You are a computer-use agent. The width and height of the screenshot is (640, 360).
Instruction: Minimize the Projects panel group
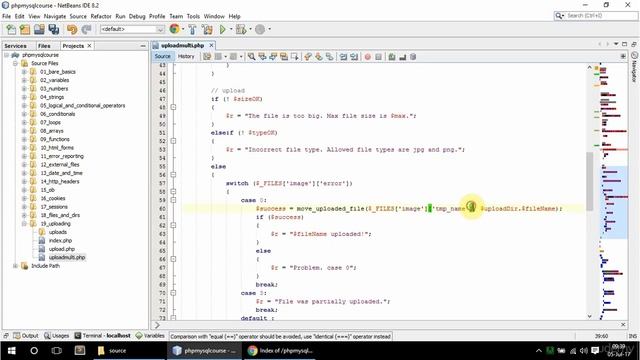(x=143, y=46)
